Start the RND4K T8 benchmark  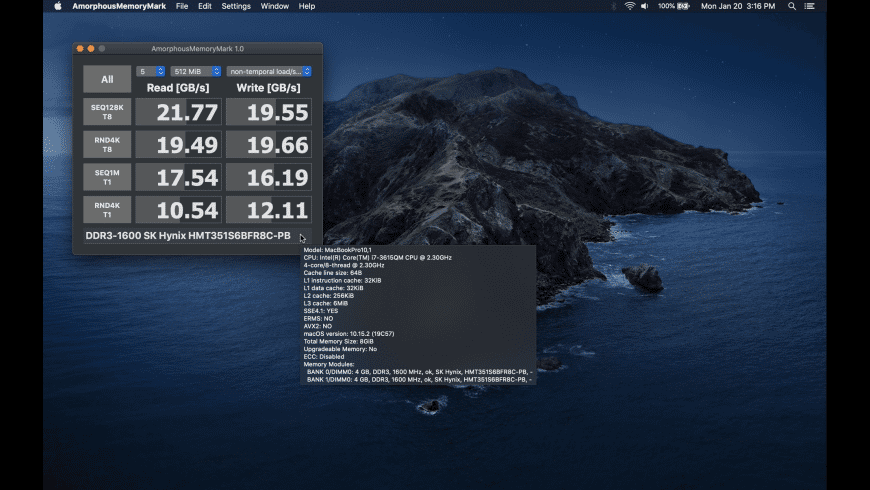(x=107, y=145)
